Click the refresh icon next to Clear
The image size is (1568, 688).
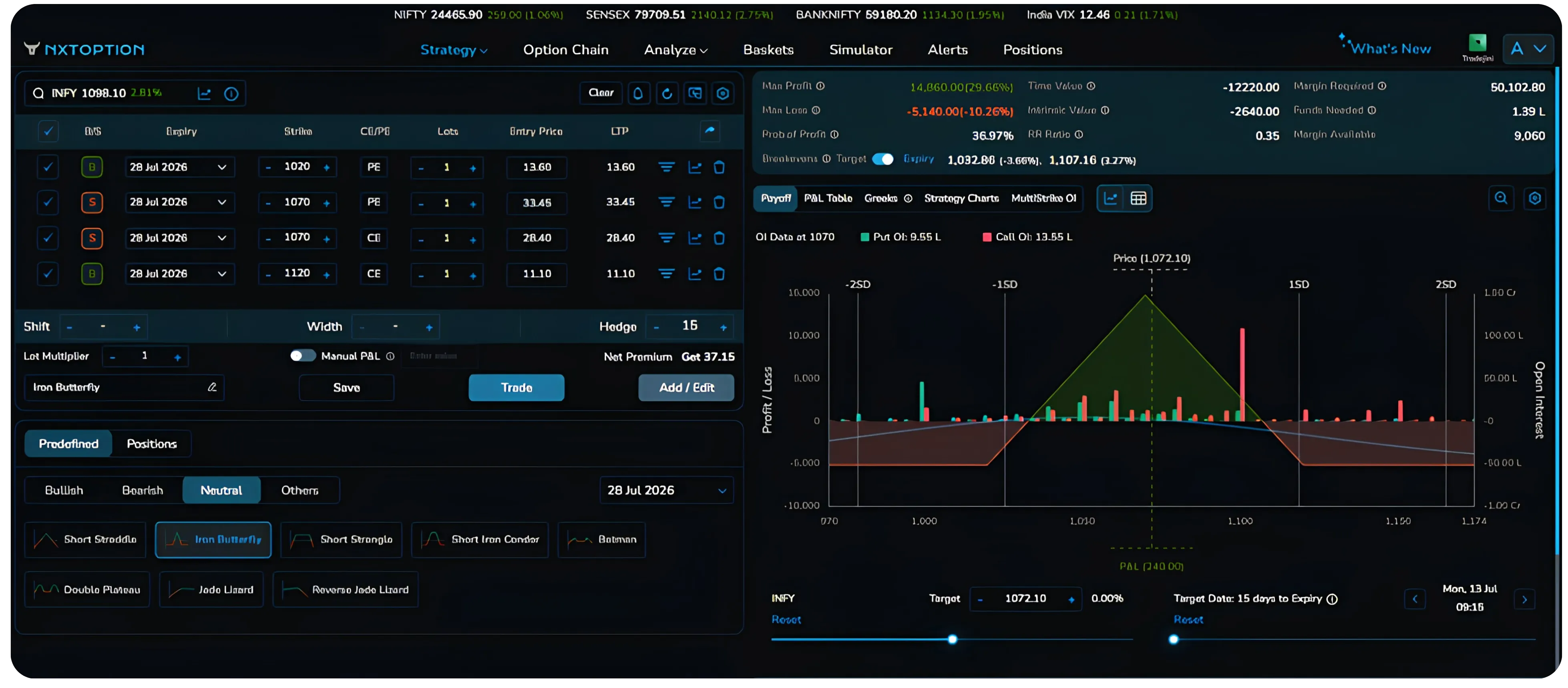point(667,93)
